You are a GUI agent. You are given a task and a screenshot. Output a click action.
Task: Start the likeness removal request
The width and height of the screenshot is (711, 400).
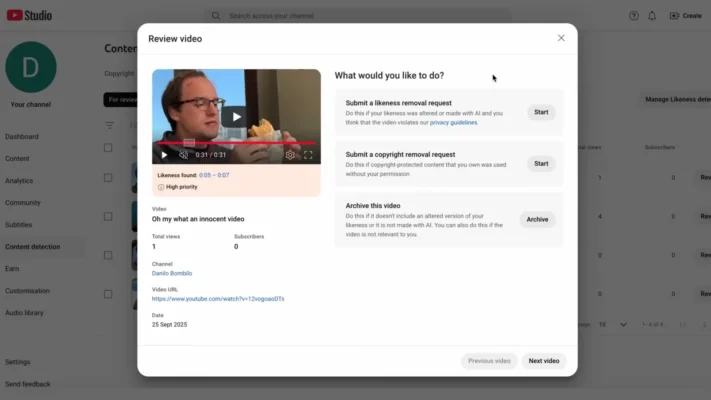pyautogui.click(x=541, y=112)
